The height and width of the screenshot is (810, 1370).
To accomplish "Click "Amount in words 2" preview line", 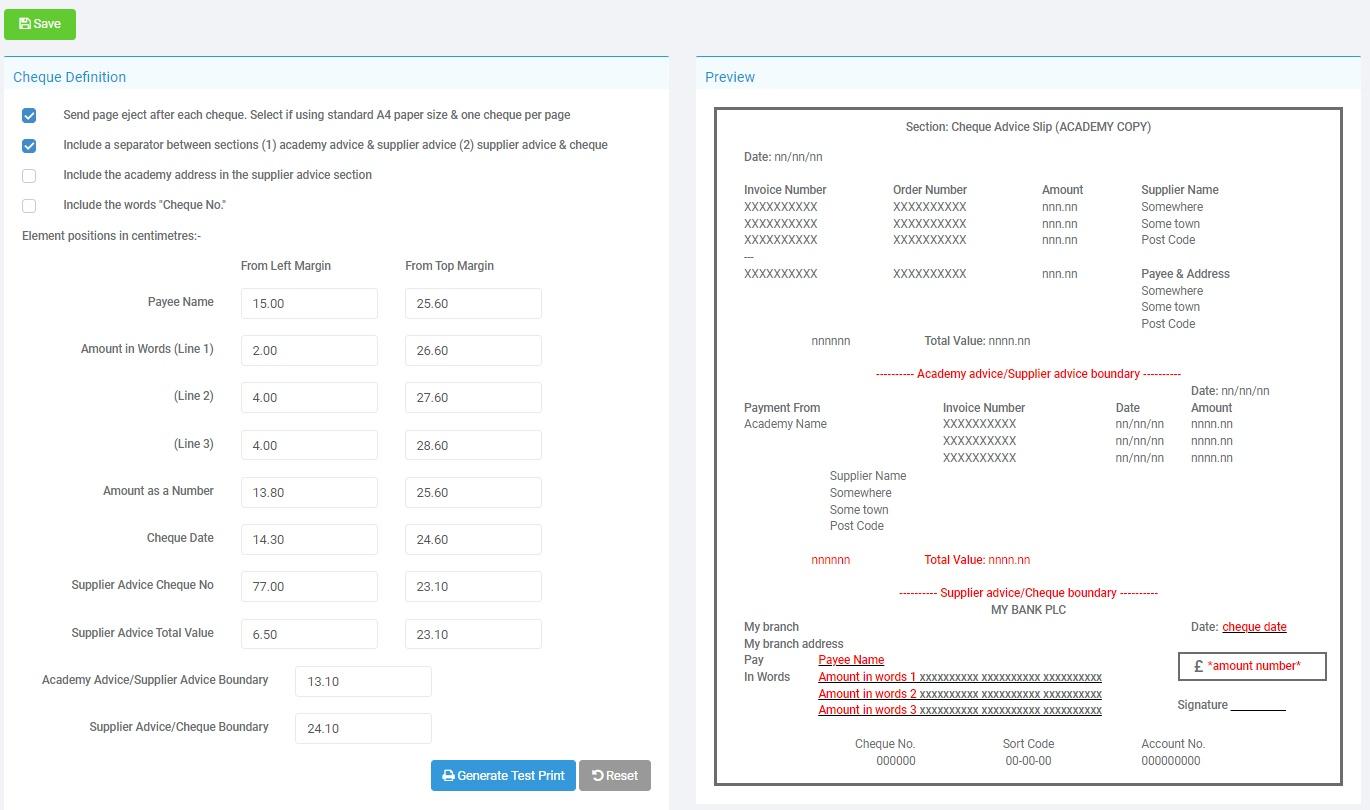I will (960, 694).
